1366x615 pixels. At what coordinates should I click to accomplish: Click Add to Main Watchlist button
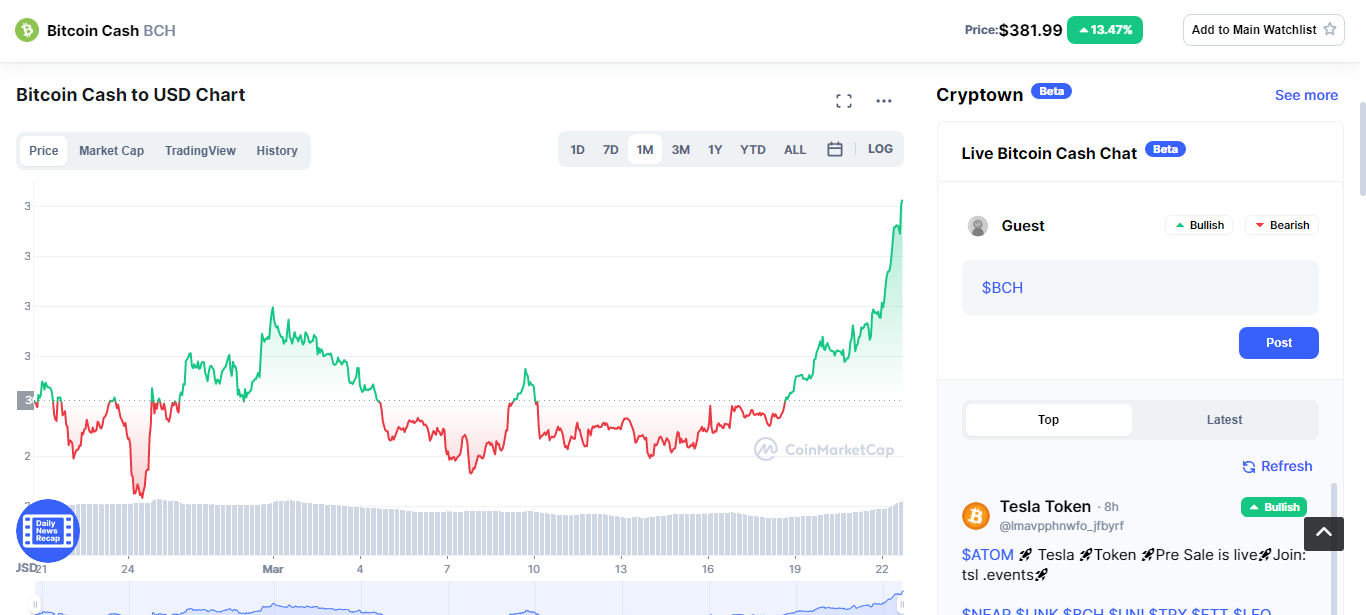pyautogui.click(x=1264, y=30)
